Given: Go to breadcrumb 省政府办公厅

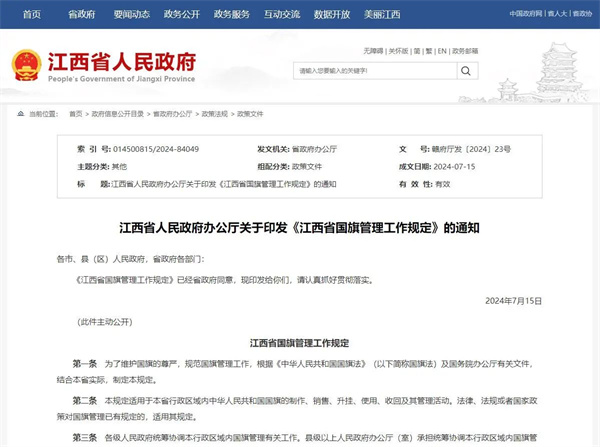Looking at the screenshot, I should point(173,114).
